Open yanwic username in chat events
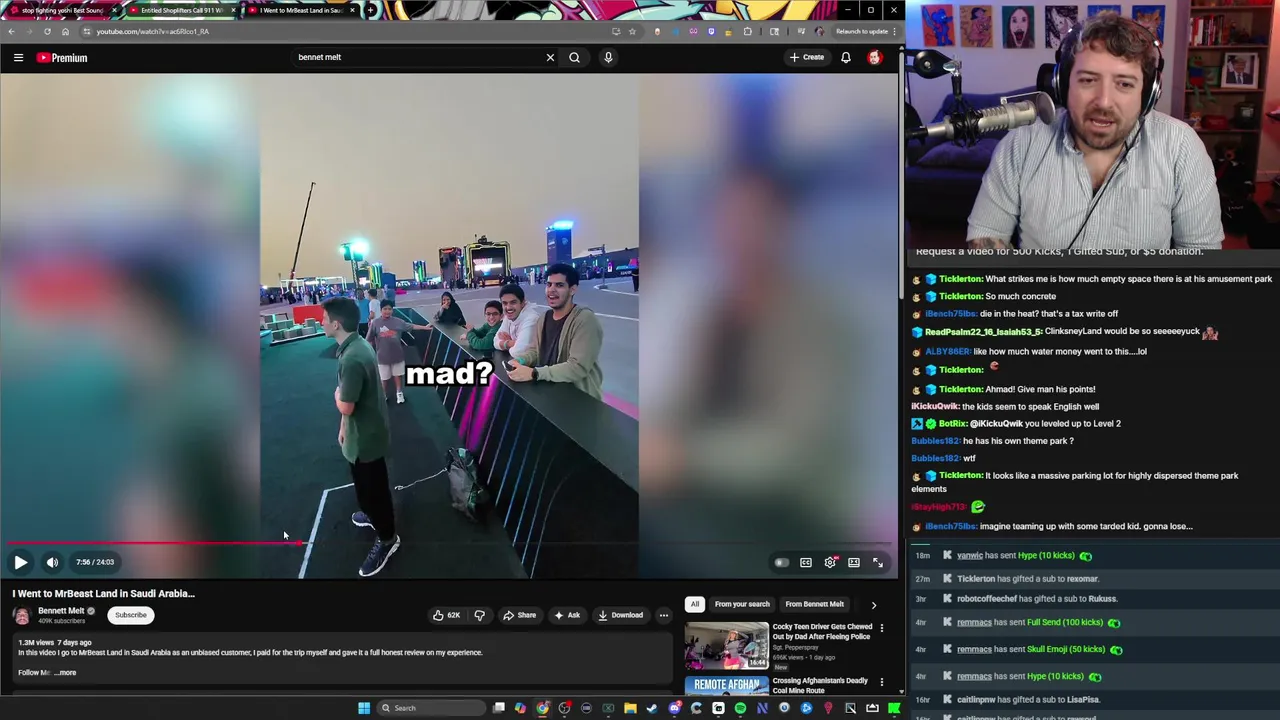The height and width of the screenshot is (720, 1280). pyautogui.click(x=970, y=556)
